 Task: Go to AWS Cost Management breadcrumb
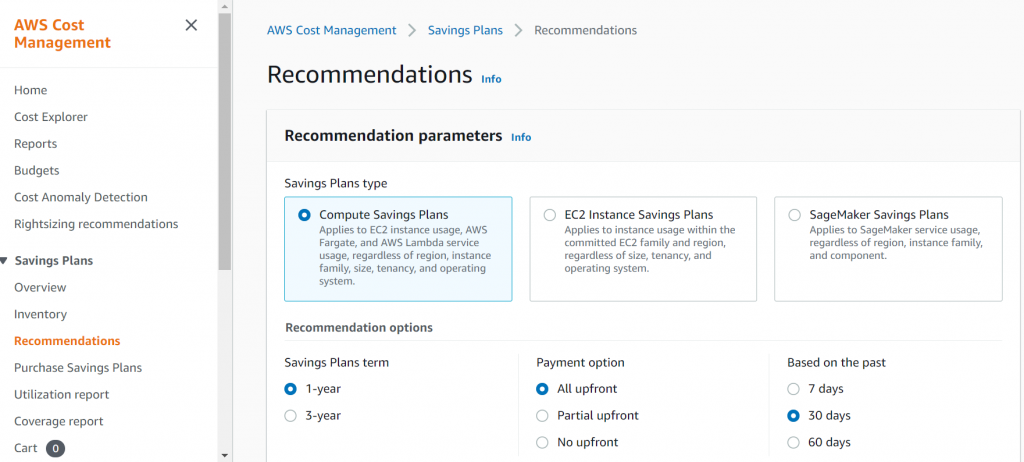(331, 30)
